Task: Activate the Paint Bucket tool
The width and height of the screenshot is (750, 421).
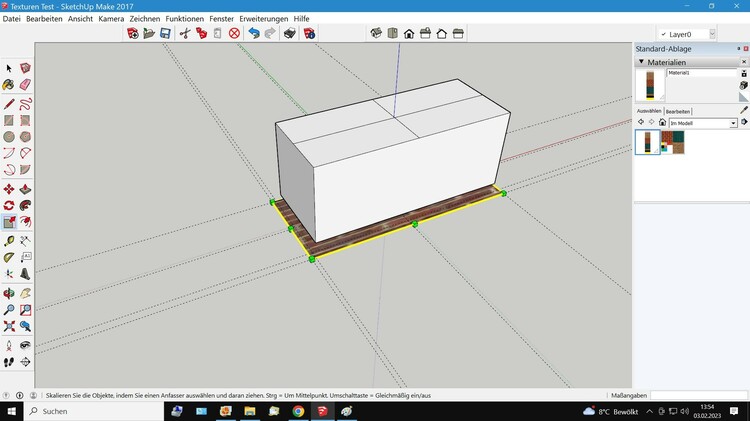Action: (x=9, y=85)
